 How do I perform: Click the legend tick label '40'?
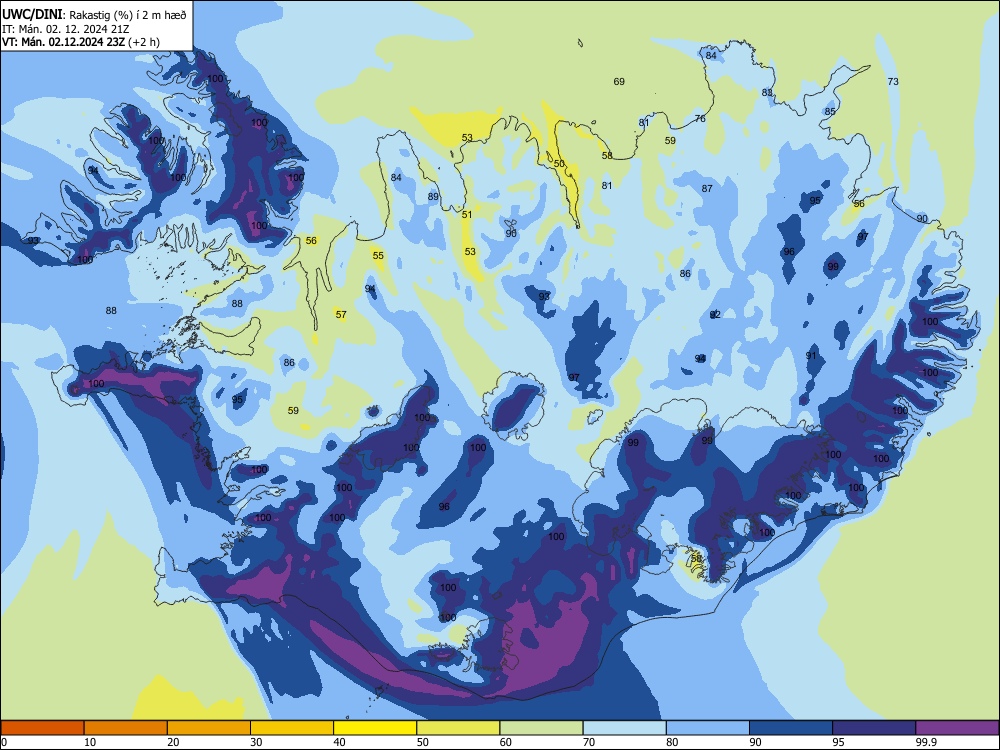pos(339,742)
